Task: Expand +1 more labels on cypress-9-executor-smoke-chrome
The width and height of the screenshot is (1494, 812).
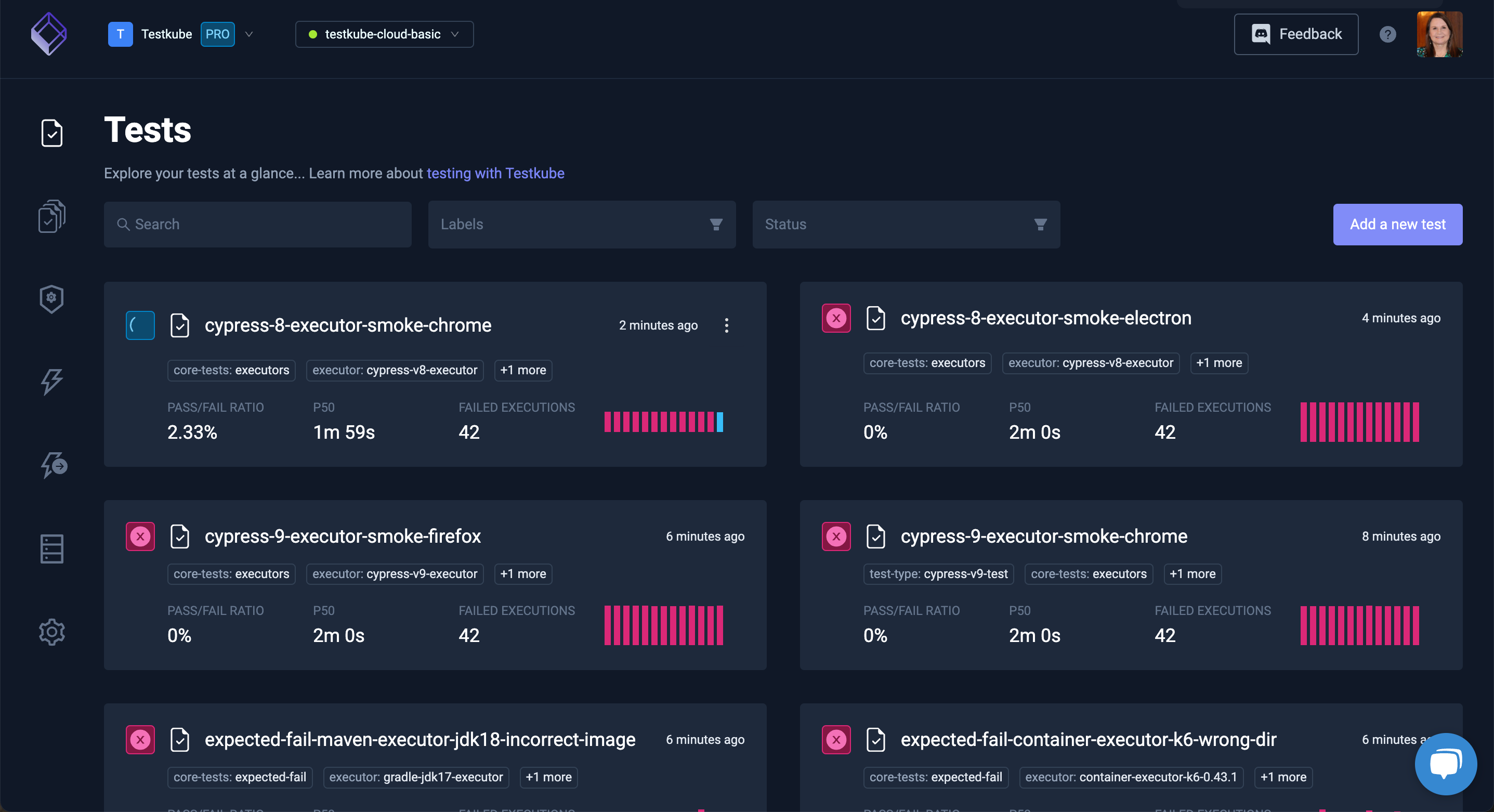Action: 1192,573
